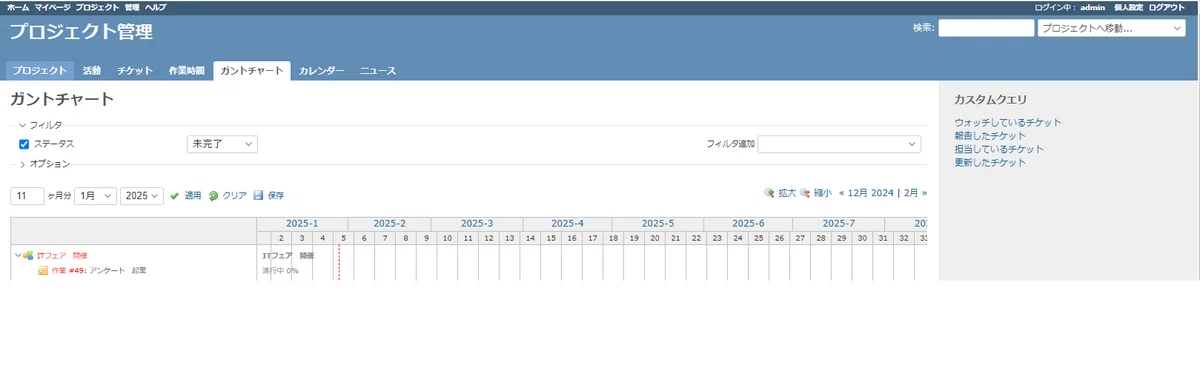The width and height of the screenshot is (1200, 379).
Task: Focus the search input field
Action: pyautogui.click(x=986, y=28)
